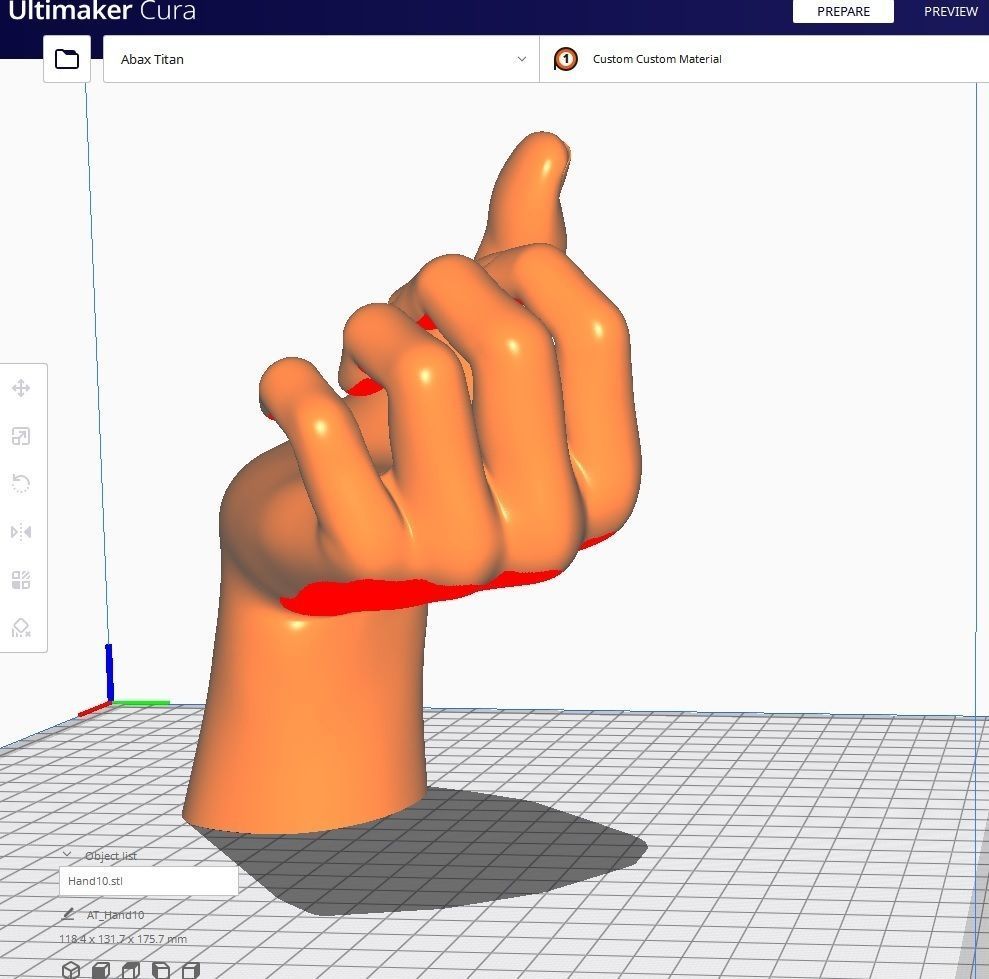Edit job name pencil icon
Screen dimensions: 989x979
69,914
